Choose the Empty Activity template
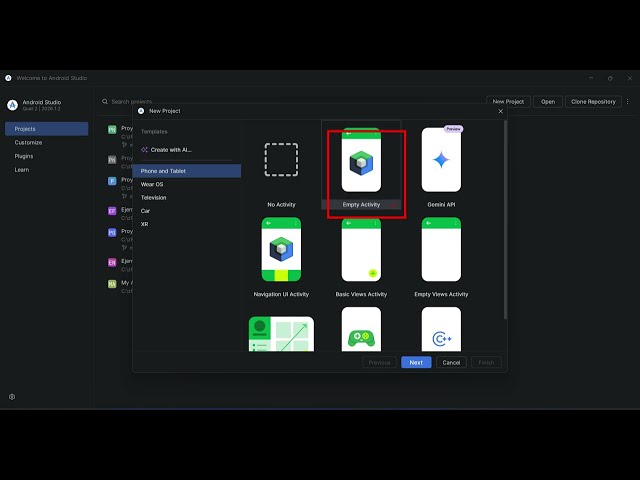 (x=361, y=167)
